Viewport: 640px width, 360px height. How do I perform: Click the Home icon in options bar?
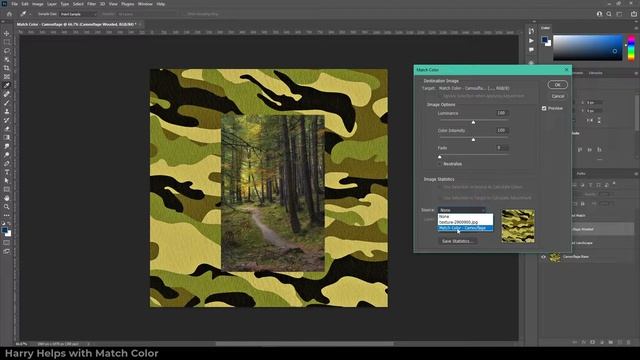[x=9, y=14]
